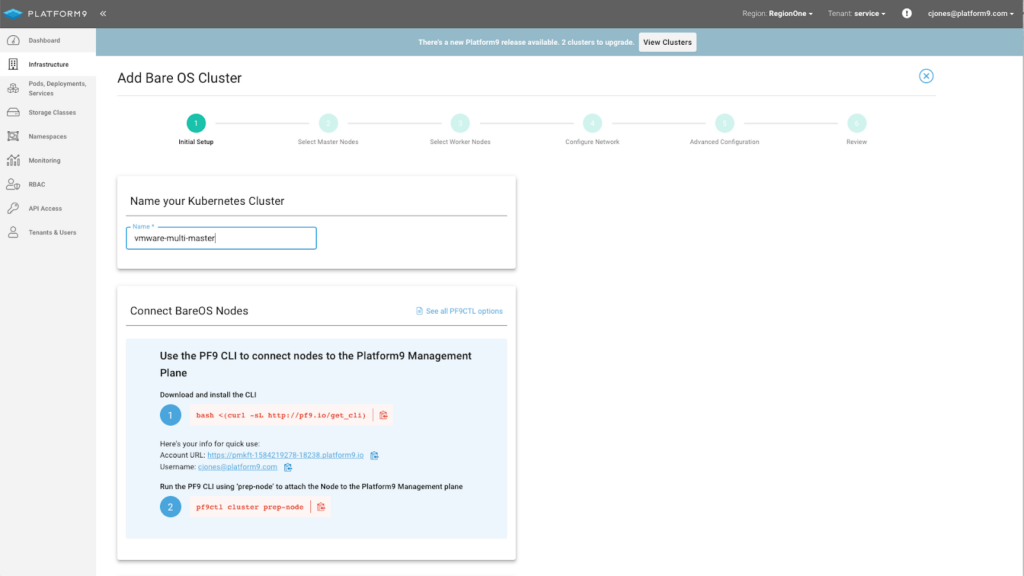Go to Namespaces in the sidebar
The width and height of the screenshot is (1024, 576).
pyautogui.click(x=48, y=136)
